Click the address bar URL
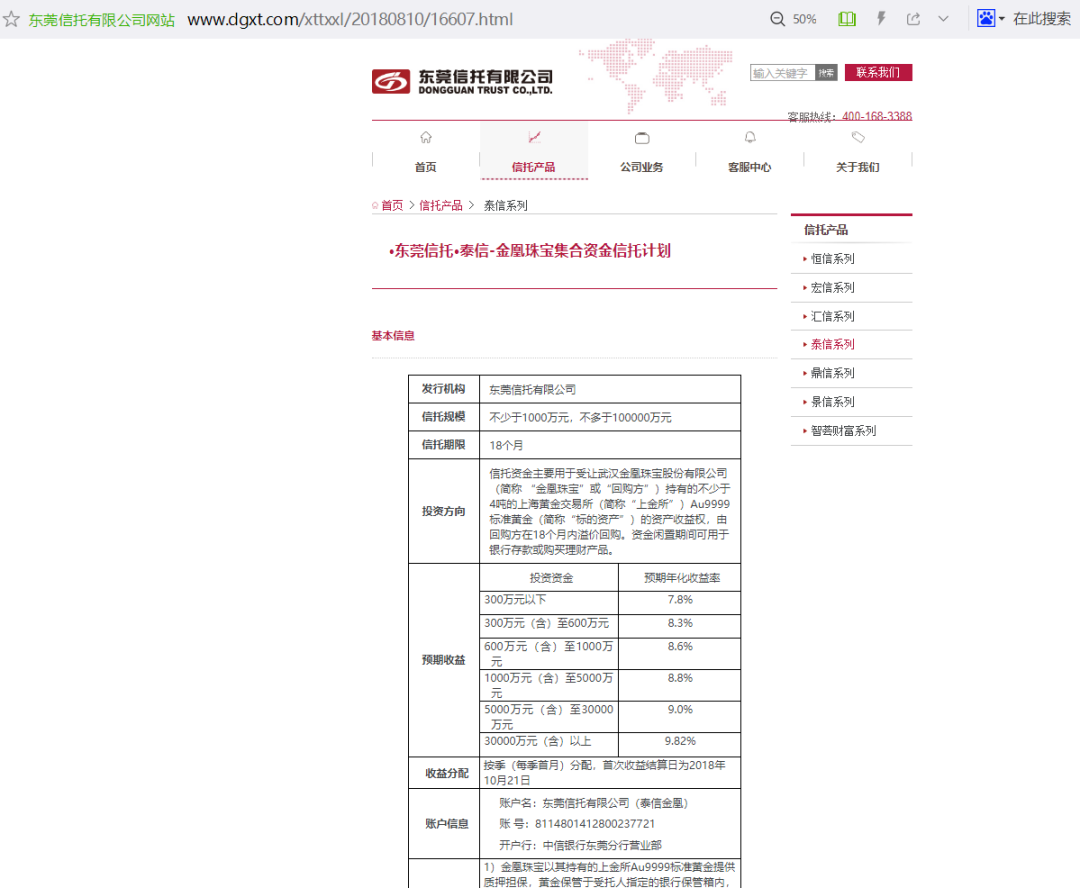1080x888 pixels. tap(350, 19)
